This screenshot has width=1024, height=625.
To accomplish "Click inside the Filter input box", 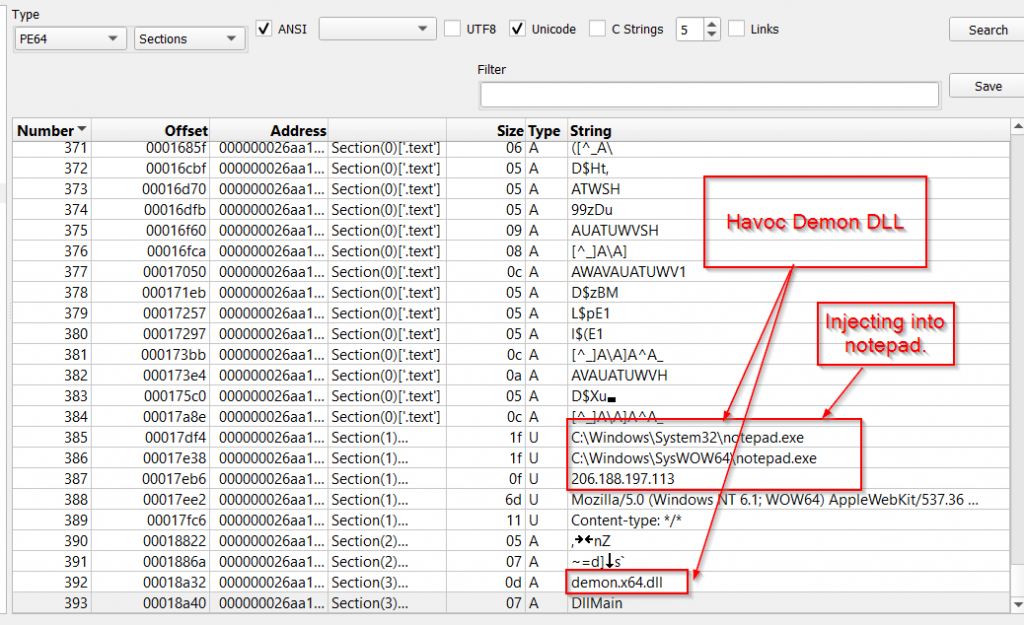I will [x=708, y=94].
